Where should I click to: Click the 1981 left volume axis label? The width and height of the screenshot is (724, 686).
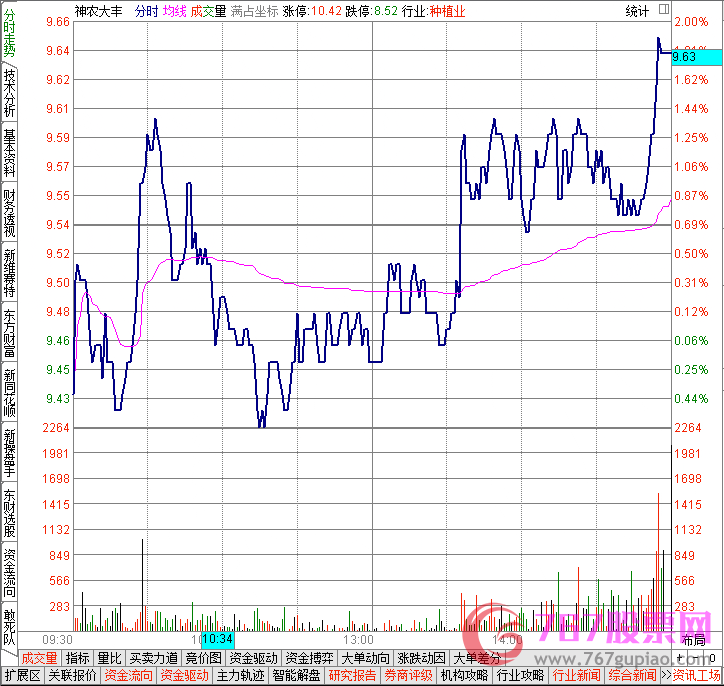click(55, 453)
